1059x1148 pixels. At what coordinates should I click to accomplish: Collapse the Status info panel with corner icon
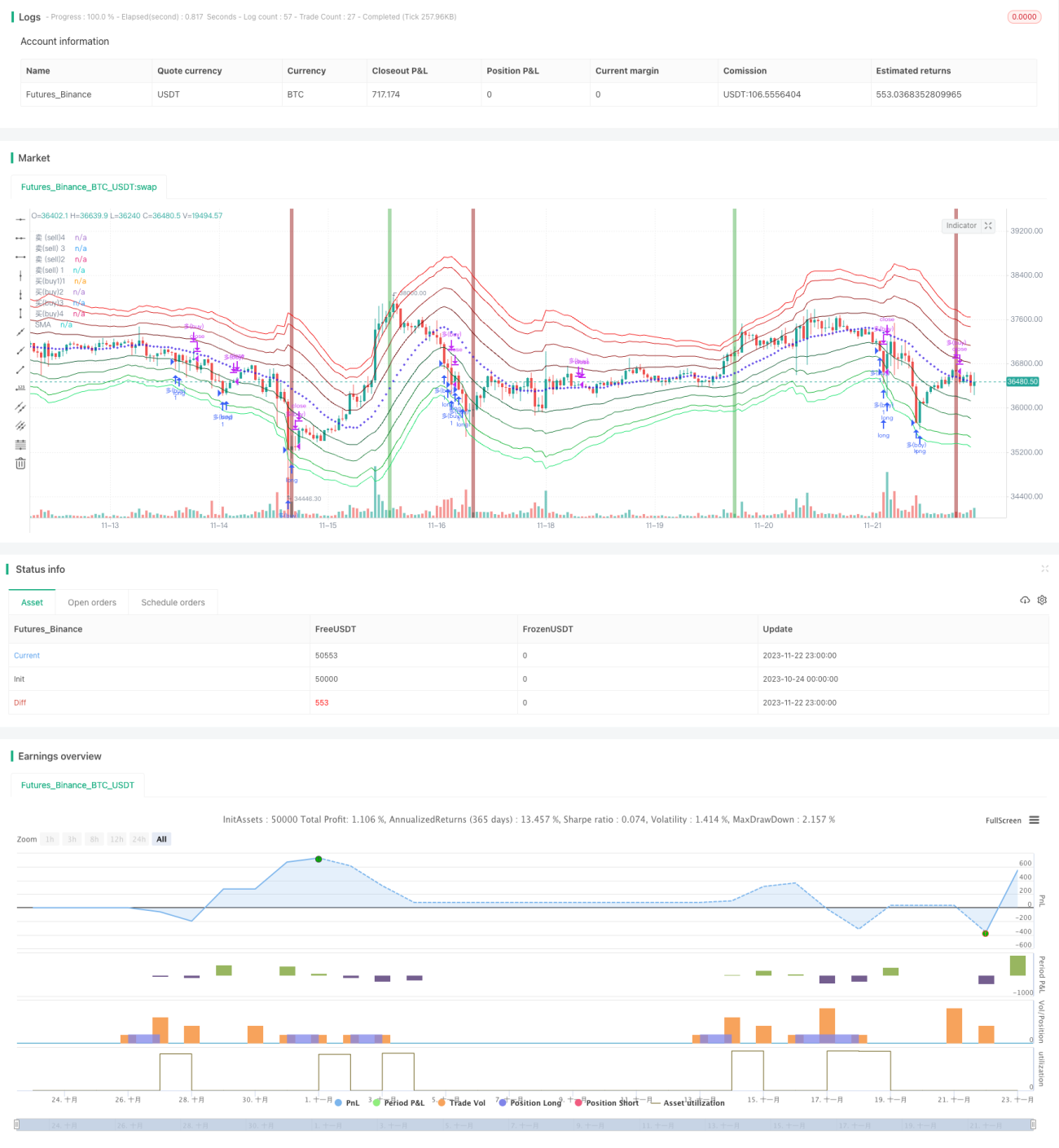coord(1044,569)
